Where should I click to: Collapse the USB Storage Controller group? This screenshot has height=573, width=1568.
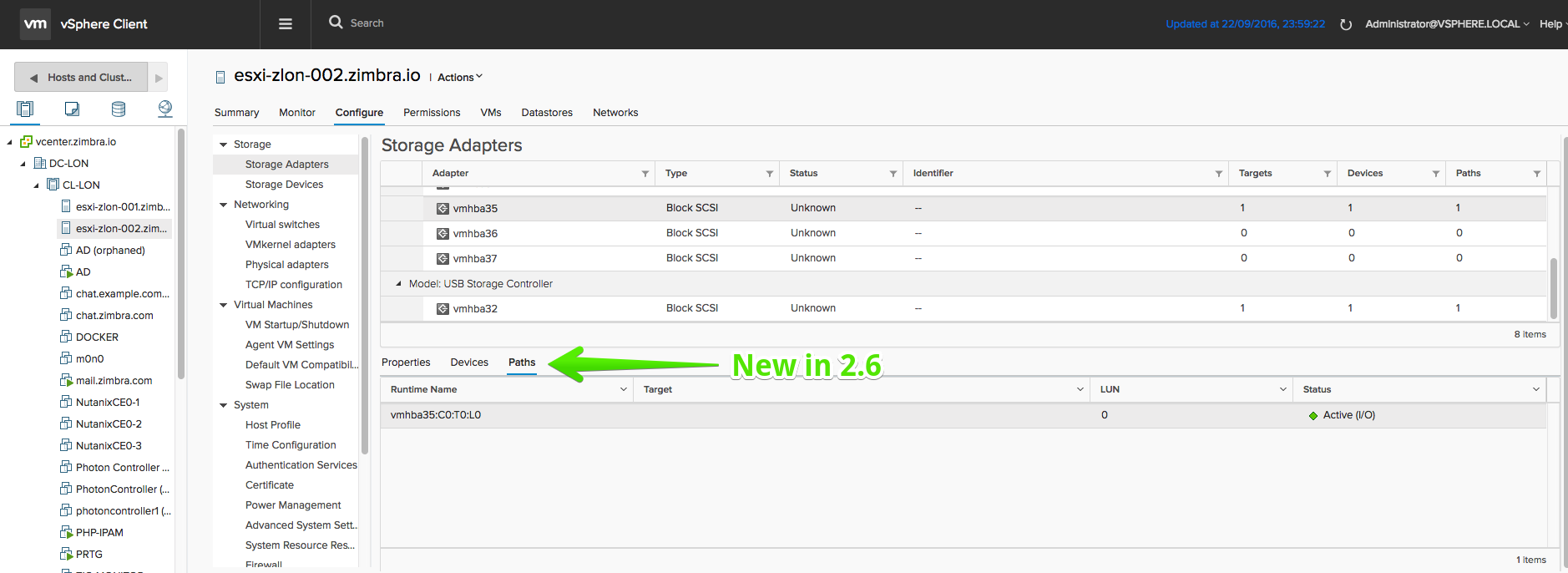point(398,284)
